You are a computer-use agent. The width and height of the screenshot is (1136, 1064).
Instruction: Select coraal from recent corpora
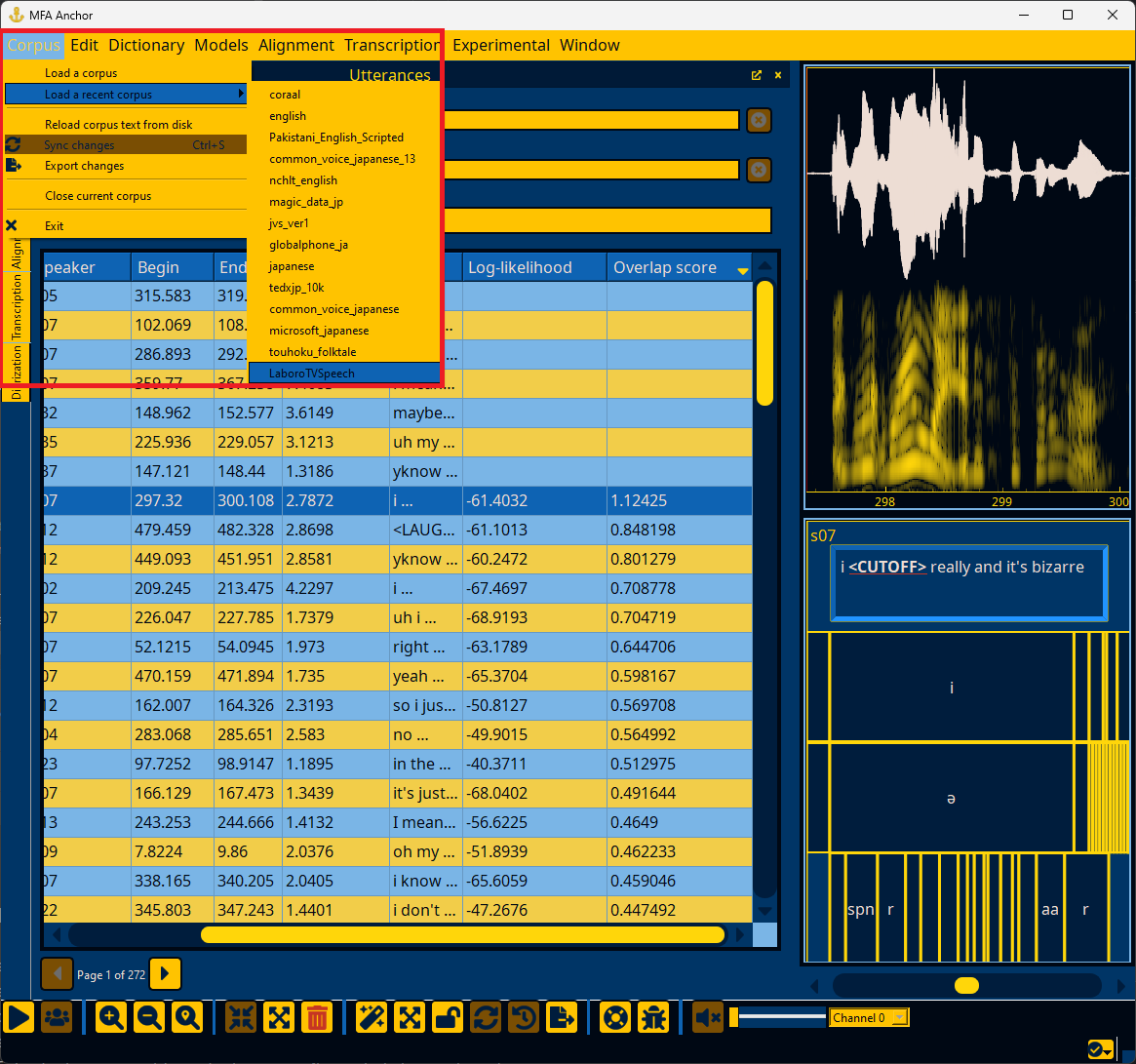pyautogui.click(x=344, y=95)
